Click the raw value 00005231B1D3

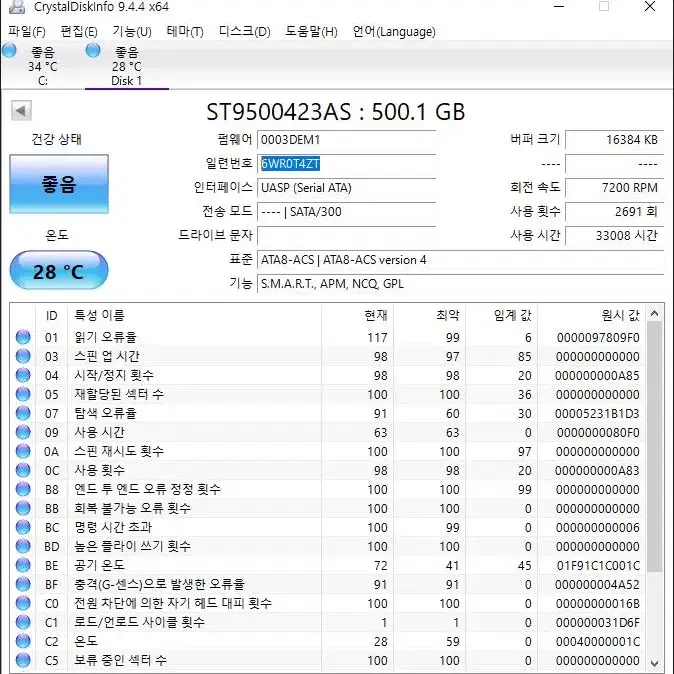(x=597, y=414)
